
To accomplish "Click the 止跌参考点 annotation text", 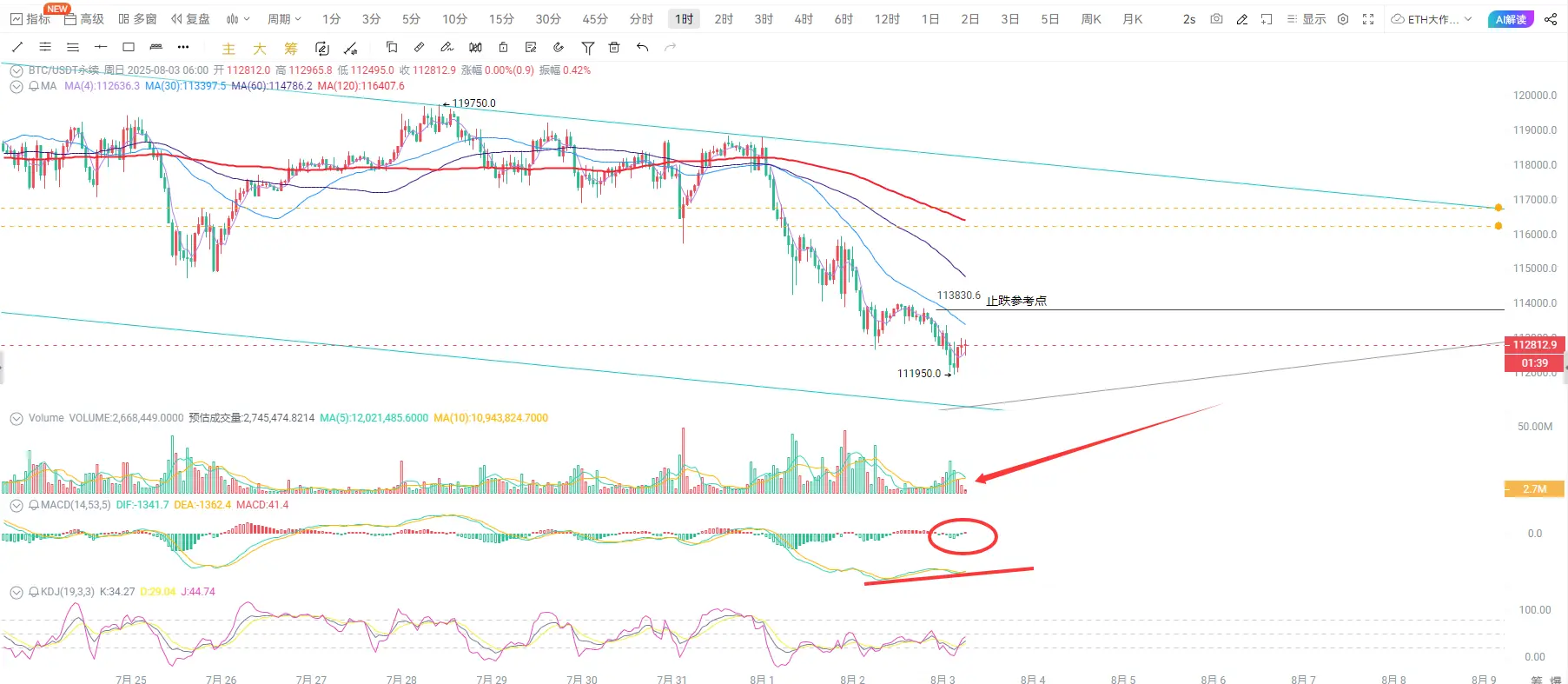I will click(1016, 301).
